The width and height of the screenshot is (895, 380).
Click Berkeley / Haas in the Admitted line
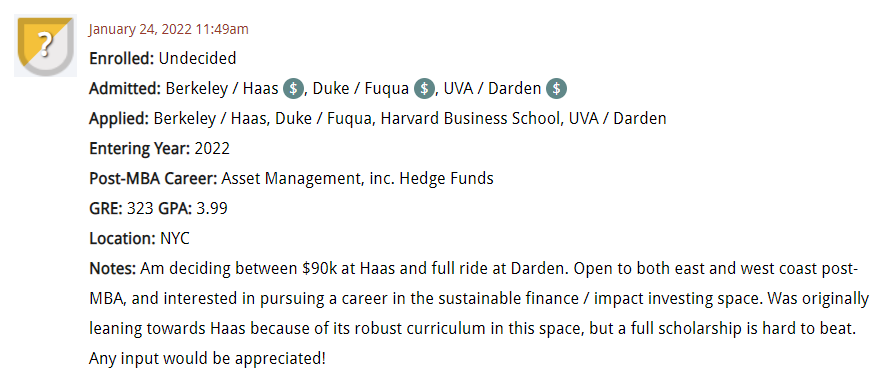(222, 88)
